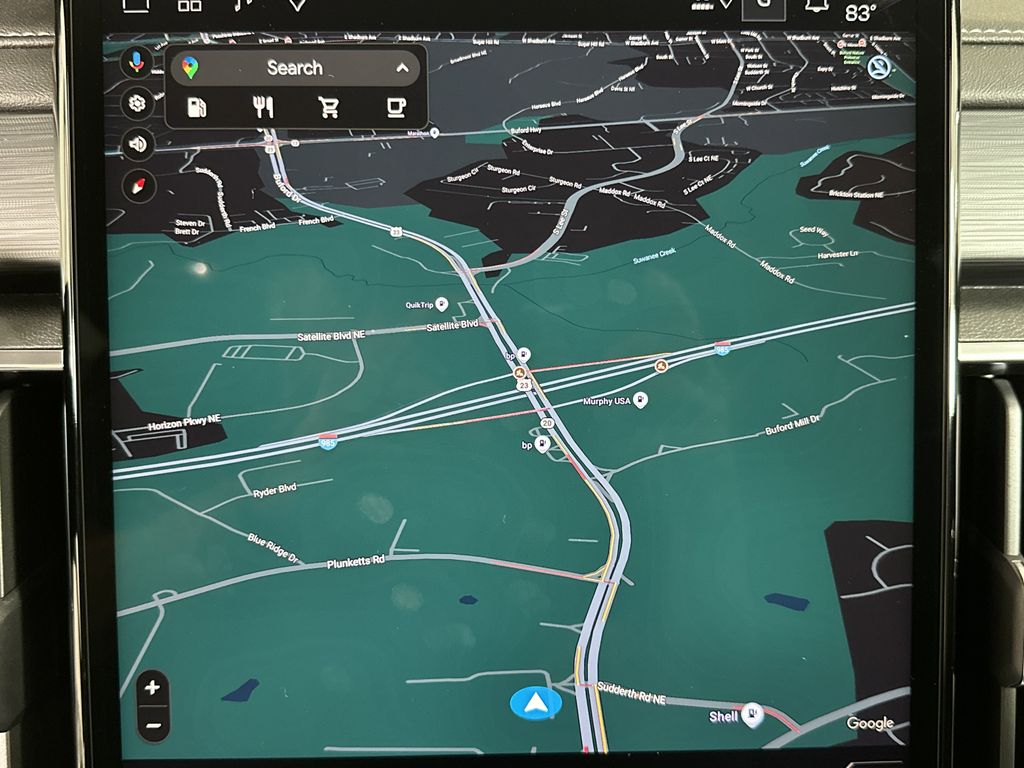The width and height of the screenshot is (1024, 768).
Task: Select the Shell gas station pin
Action: [x=752, y=714]
